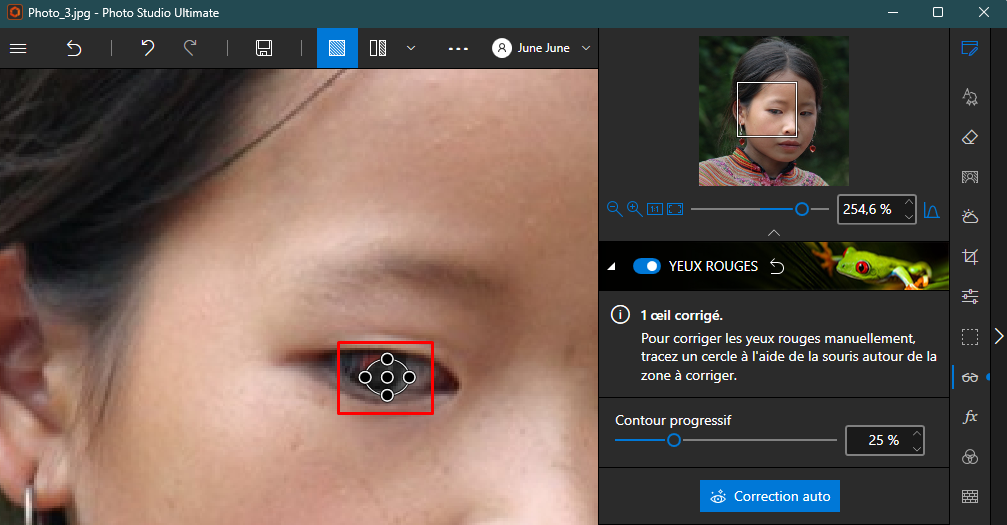This screenshot has width=1007, height=525.
Task: Open the hamburger main menu
Action: pyautogui.click(x=18, y=48)
